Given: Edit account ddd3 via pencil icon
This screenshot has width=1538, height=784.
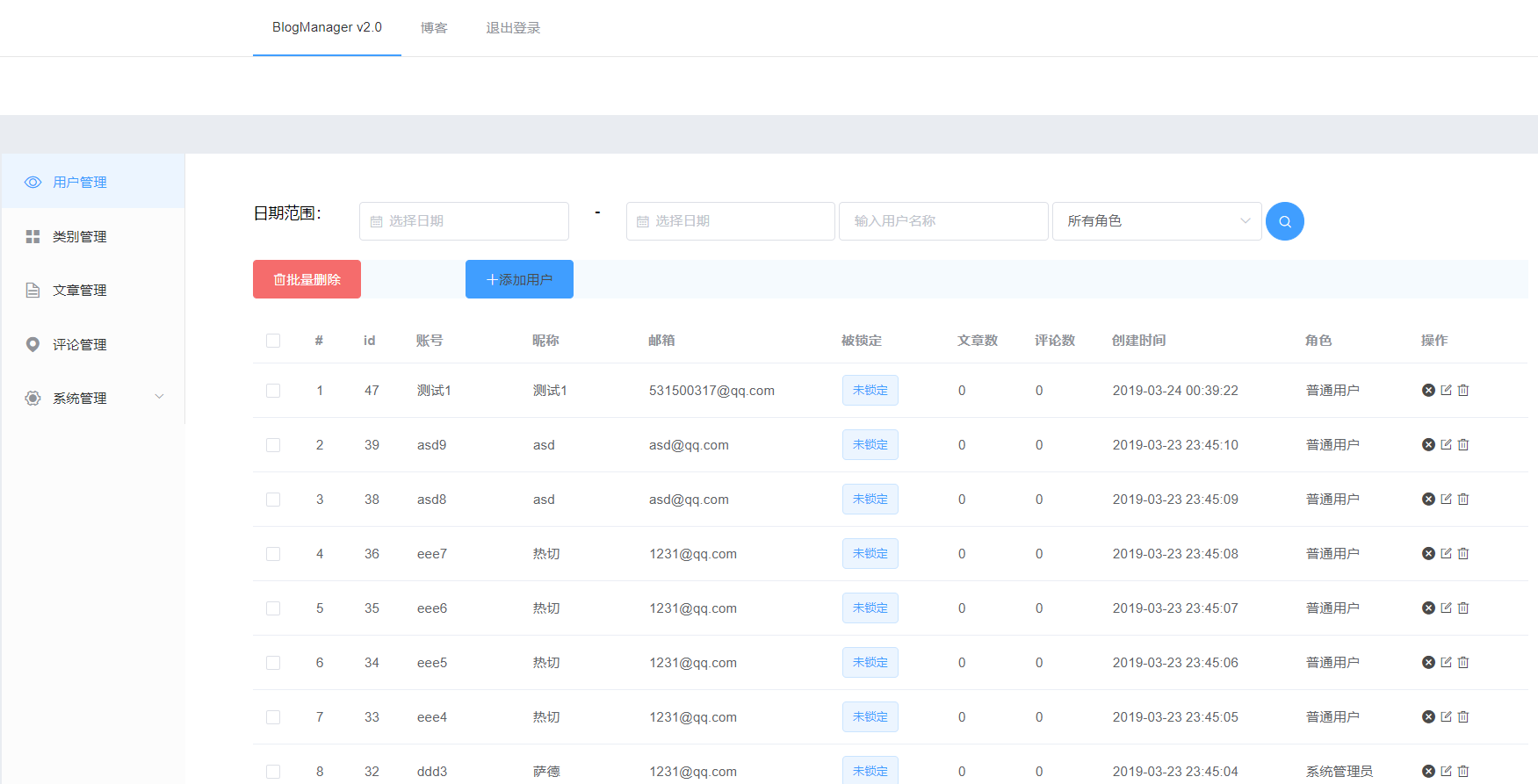Looking at the screenshot, I should [1446, 771].
